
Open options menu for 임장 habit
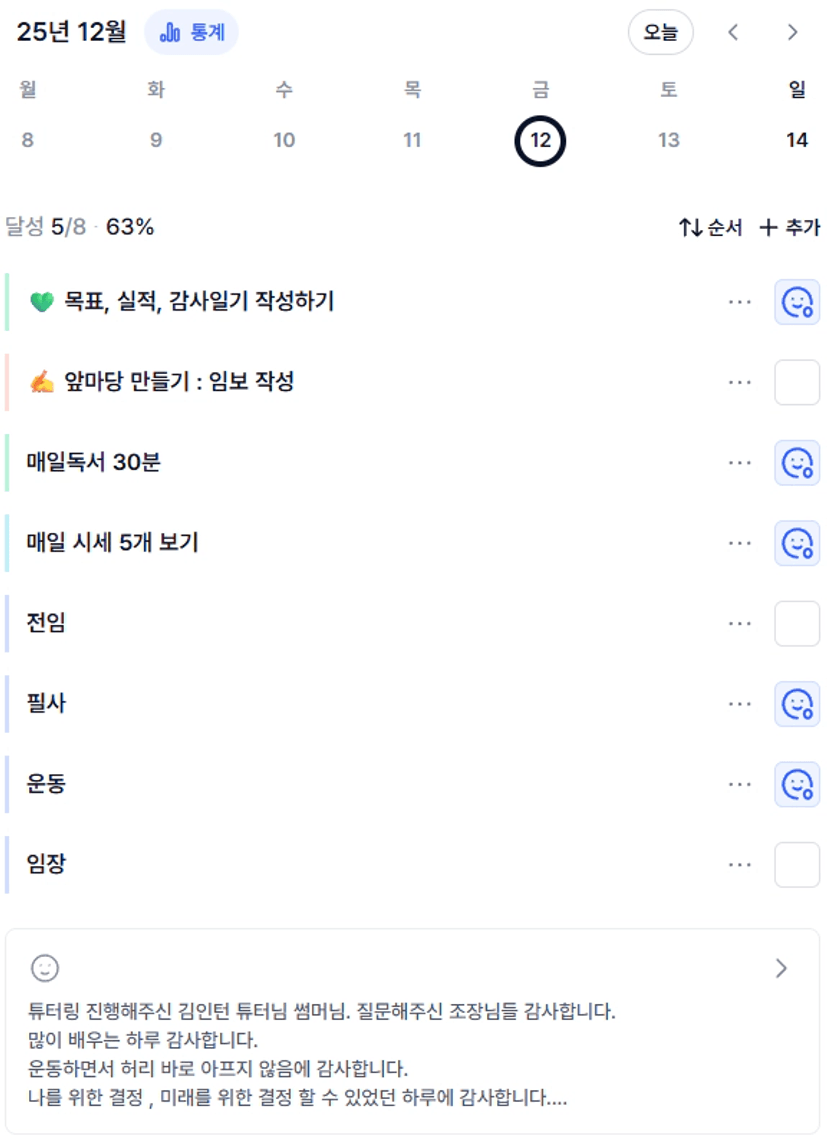(x=740, y=865)
